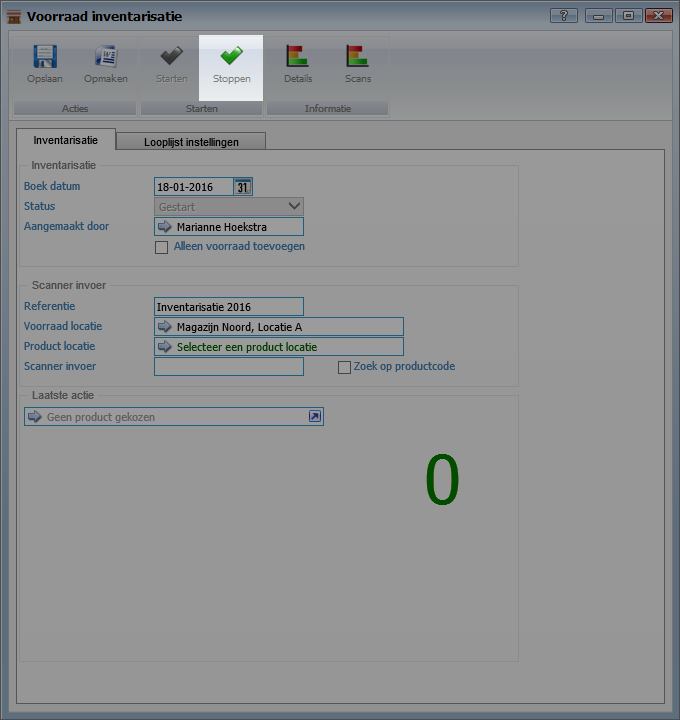
Task: Click the green Stoppen checkmark
Action: (231, 57)
